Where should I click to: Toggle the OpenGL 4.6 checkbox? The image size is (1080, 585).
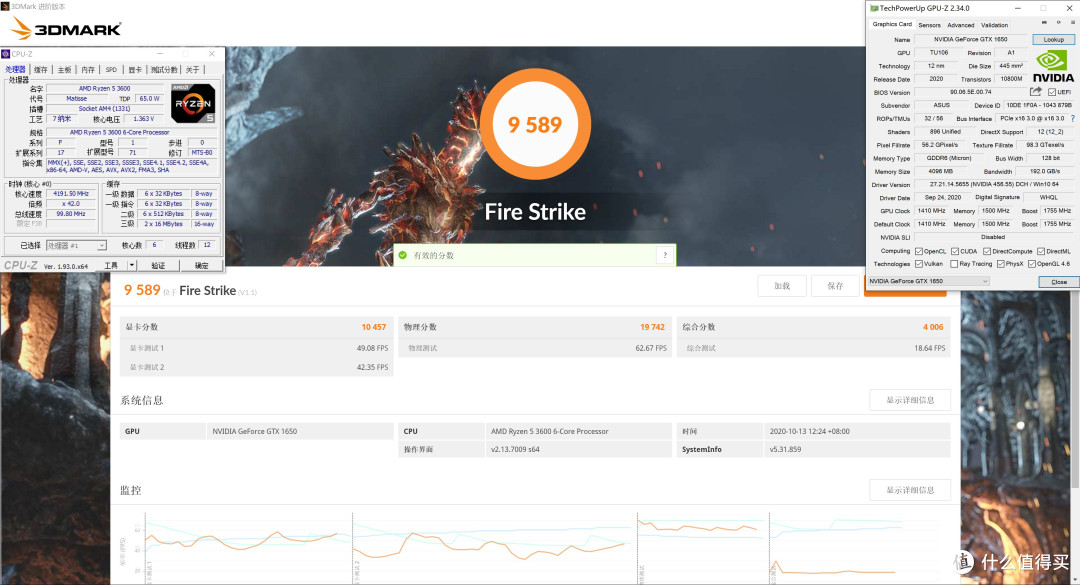(1032, 264)
